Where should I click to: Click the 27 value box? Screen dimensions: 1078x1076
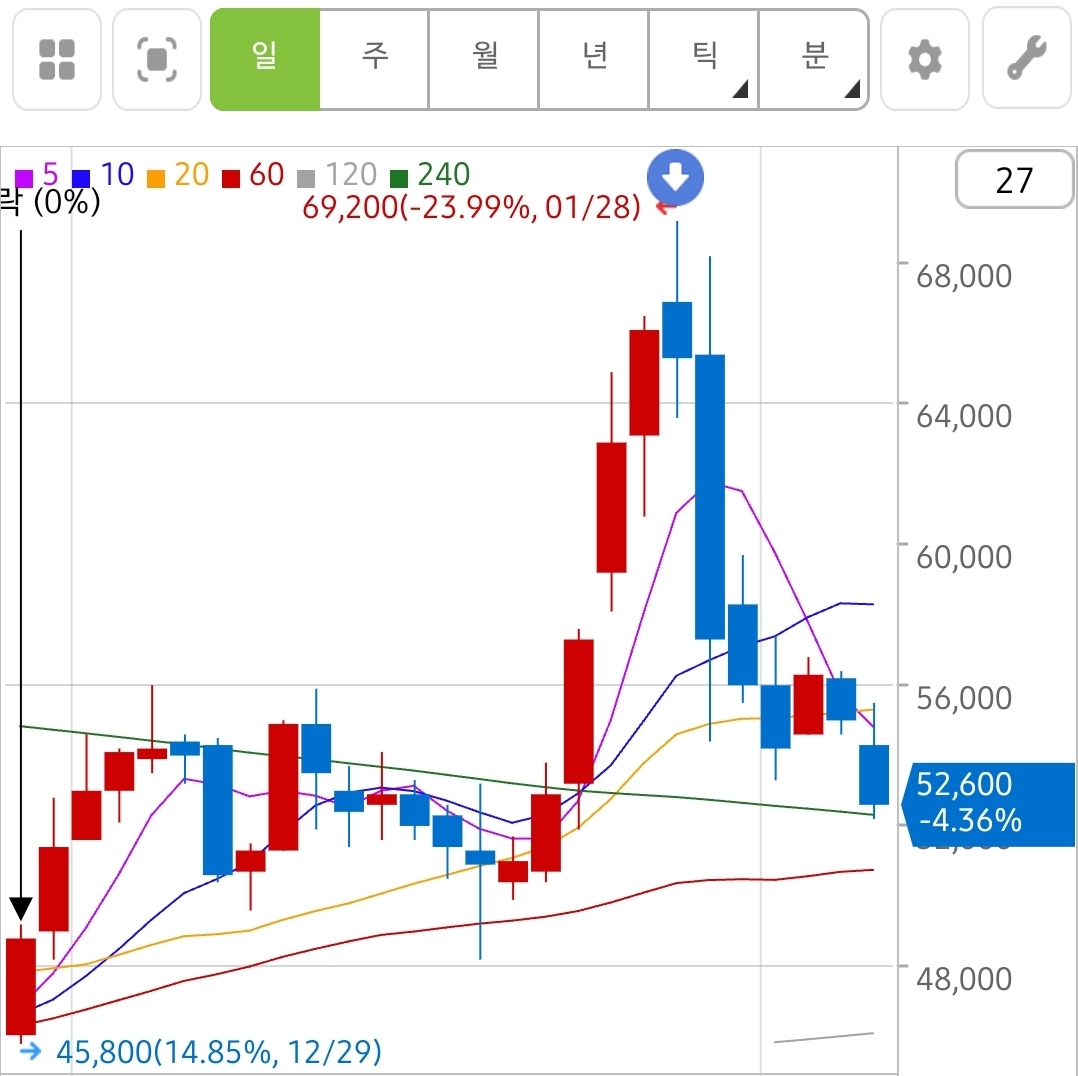click(1014, 181)
